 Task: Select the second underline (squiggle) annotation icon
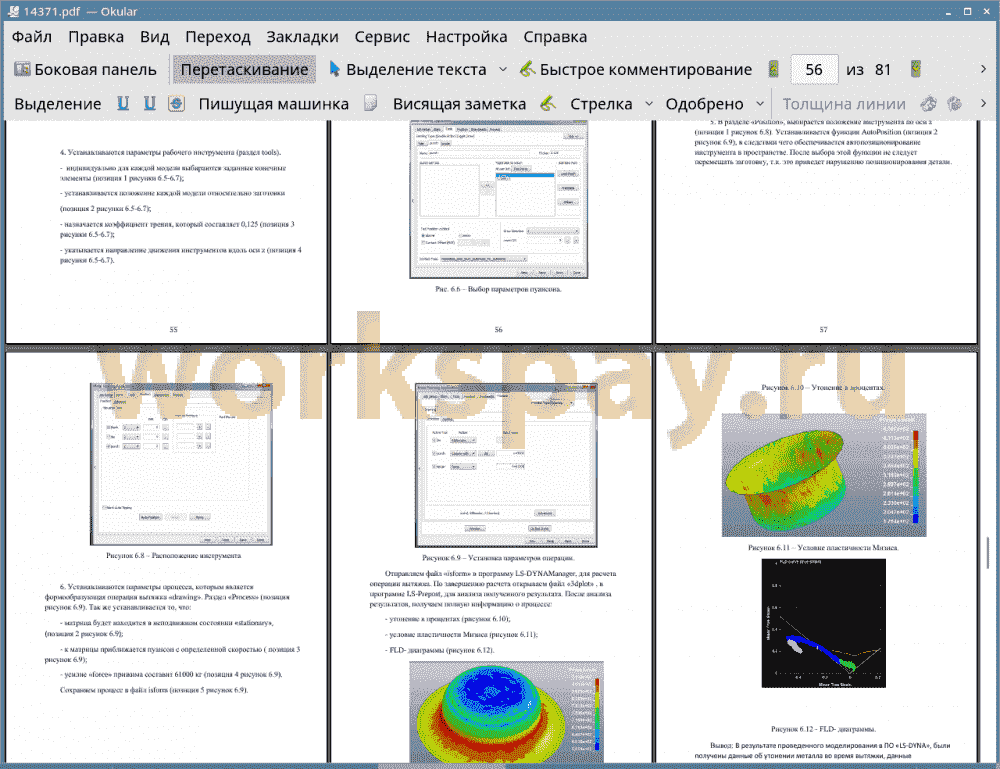point(149,103)
